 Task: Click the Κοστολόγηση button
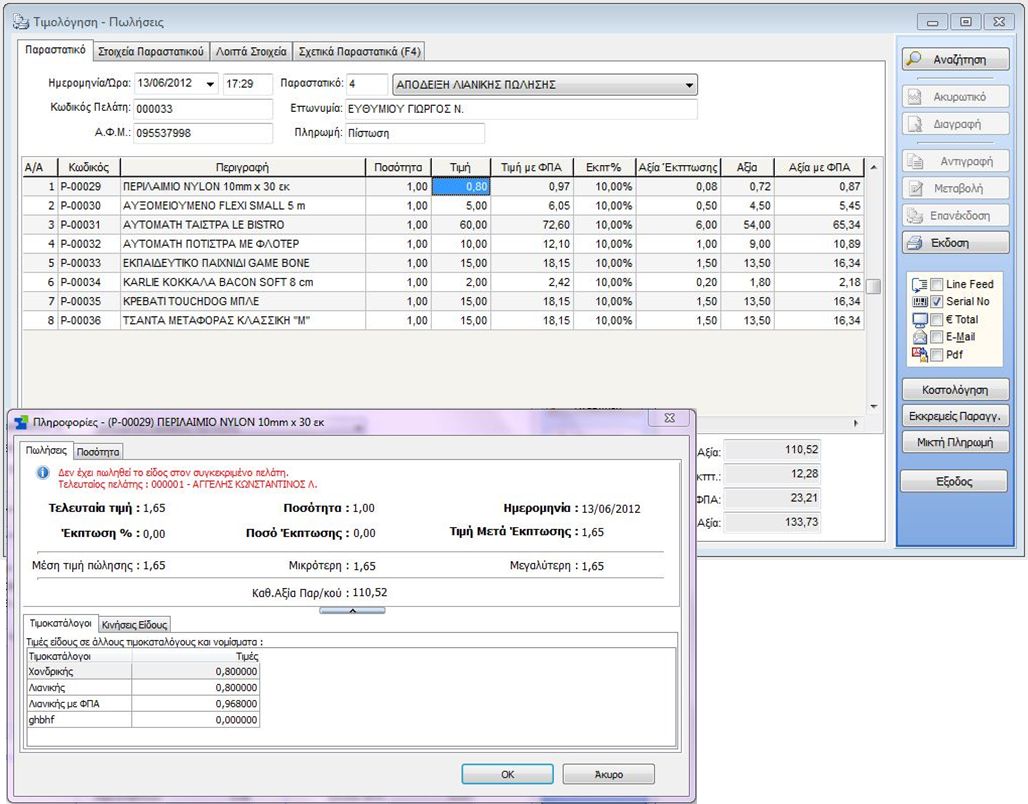click(955, 389)
